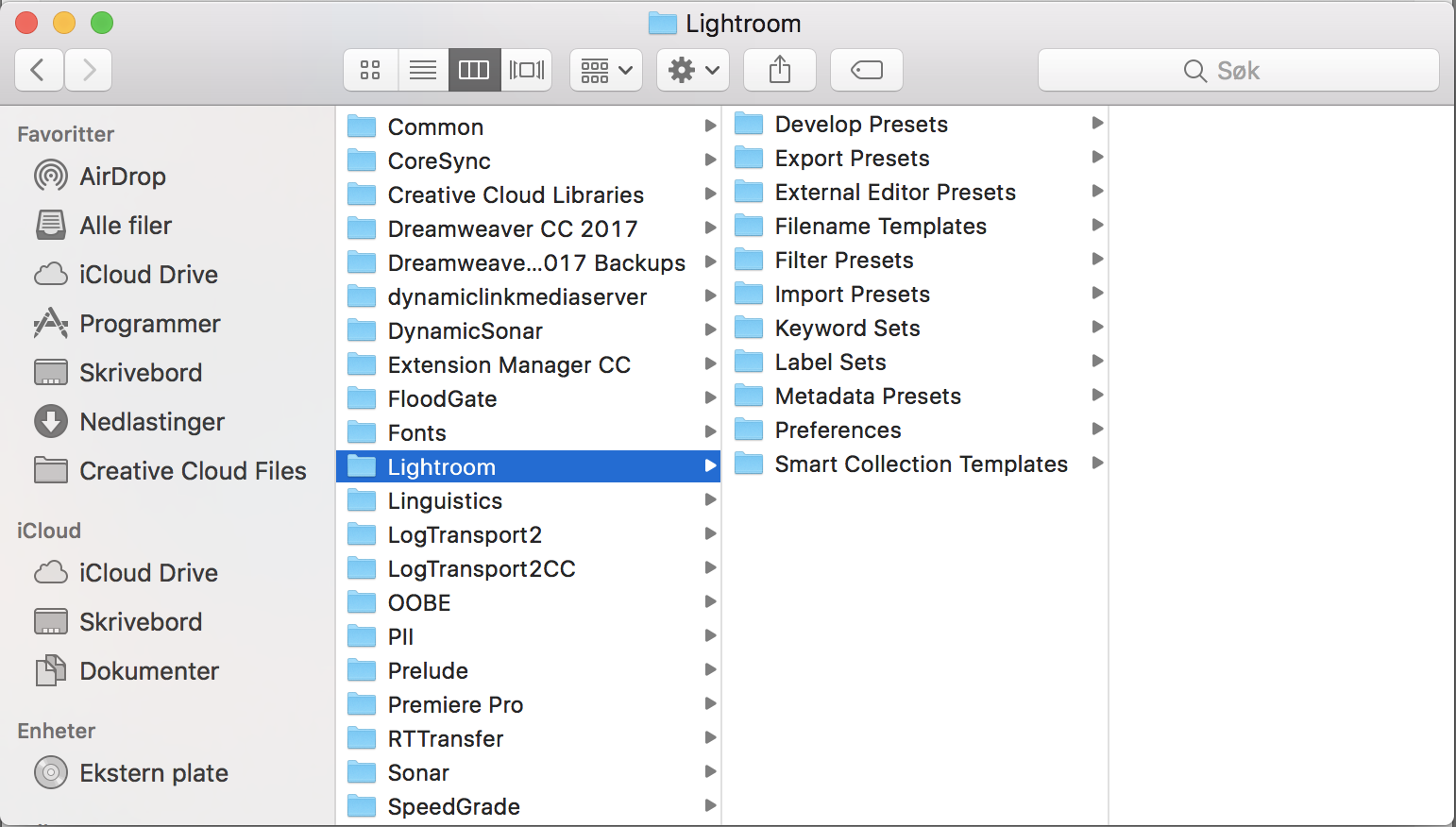The width and height of the screenshot is (1456, 827).
Task: Click the DynamicSonar folder icon
Action: 362,330
